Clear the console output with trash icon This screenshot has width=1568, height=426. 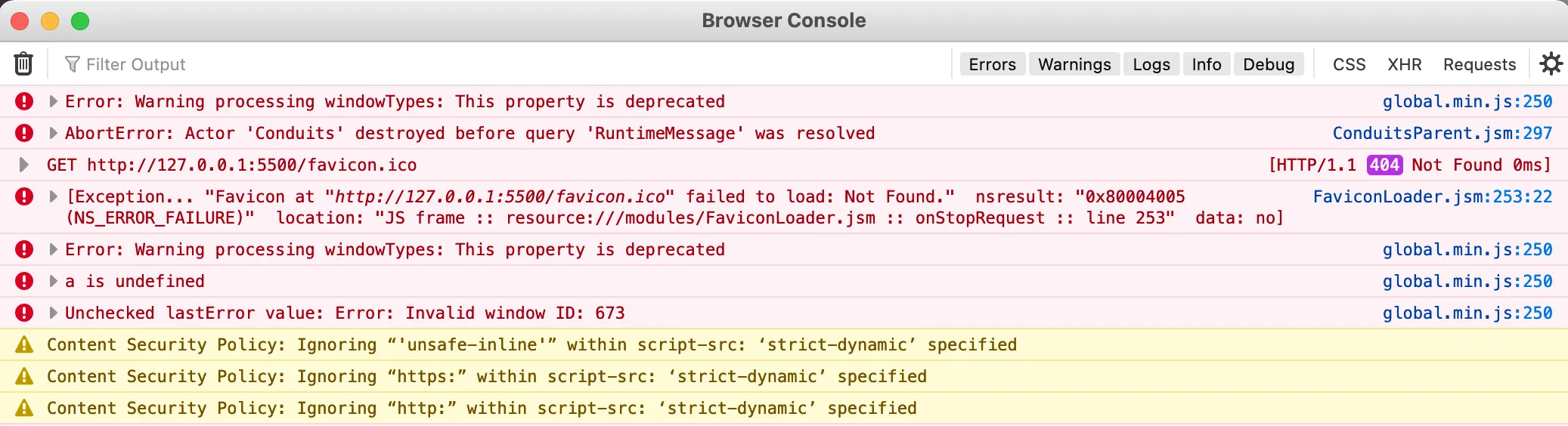coord(23,64)
